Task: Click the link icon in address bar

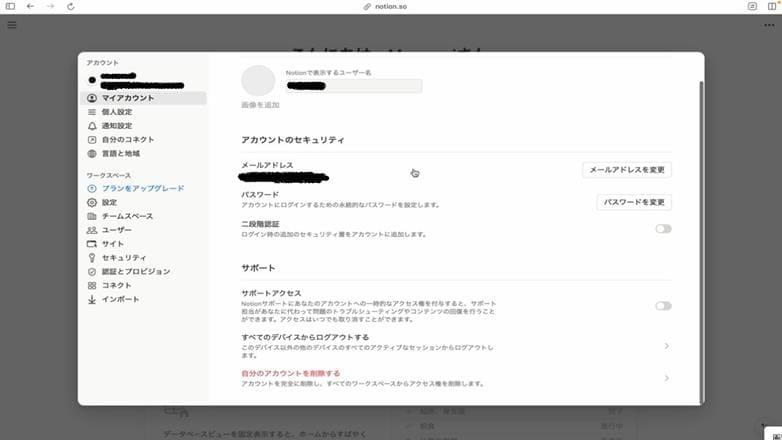Action: tap(367, 6)
